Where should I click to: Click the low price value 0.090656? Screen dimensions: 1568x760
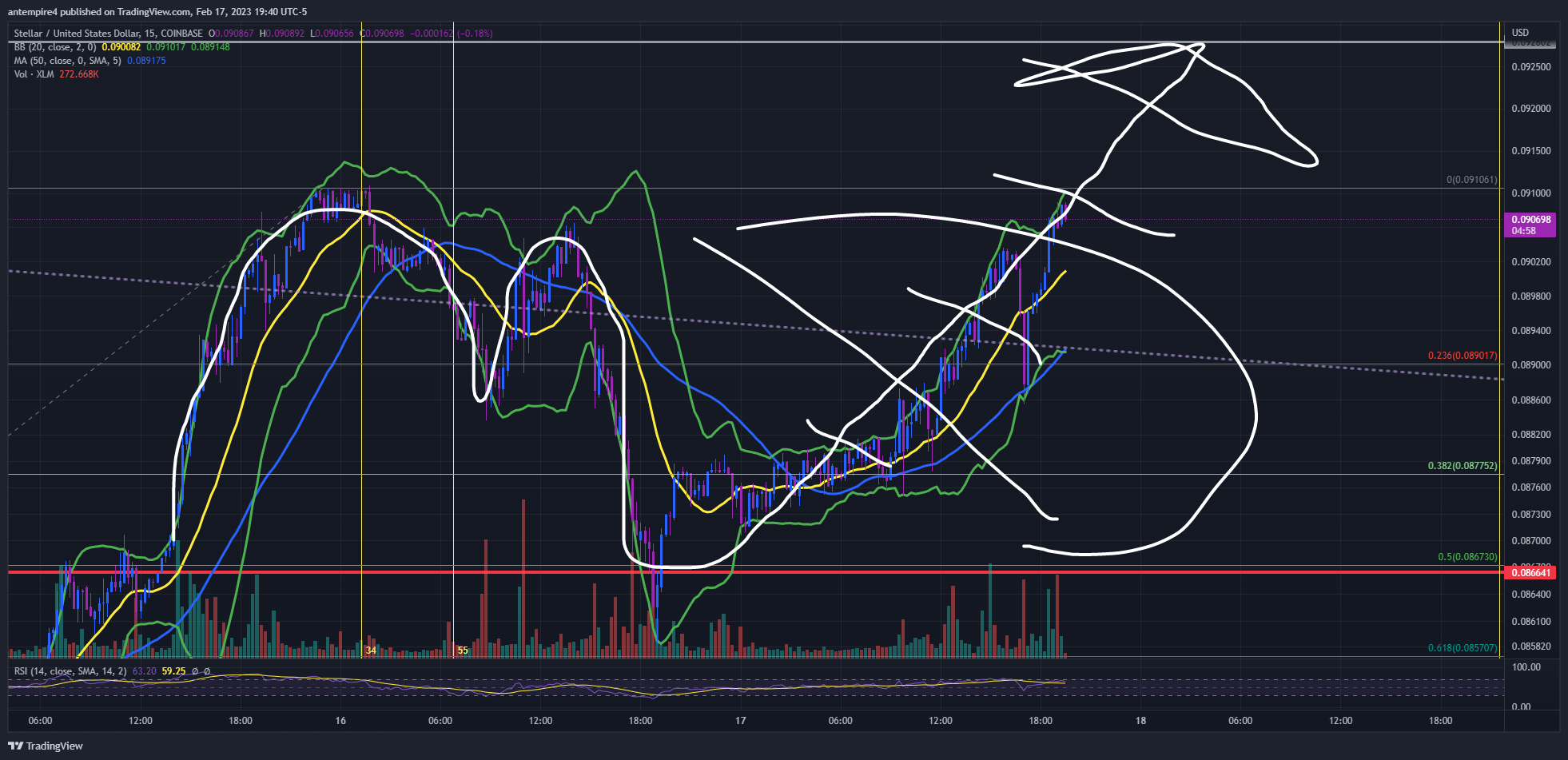(334, 34)
